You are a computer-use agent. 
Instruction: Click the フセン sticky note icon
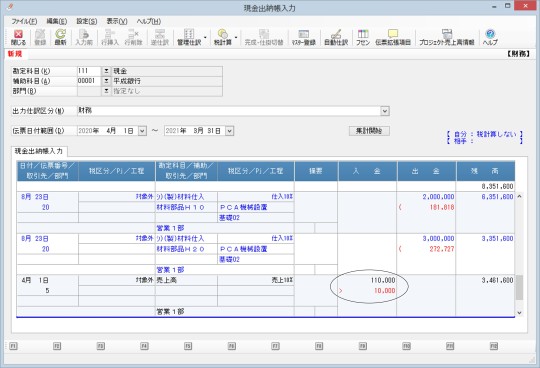(x=363, y=37)
